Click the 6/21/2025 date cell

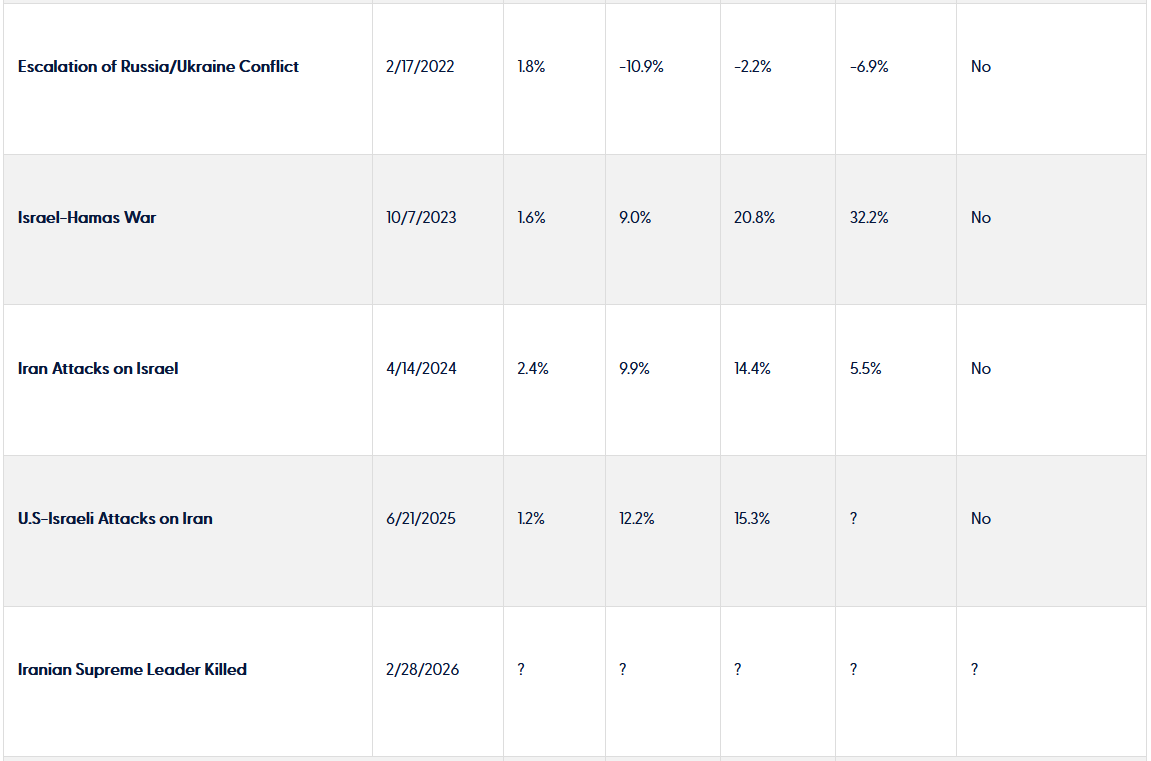pyautogui.click(x=421, y=518)
